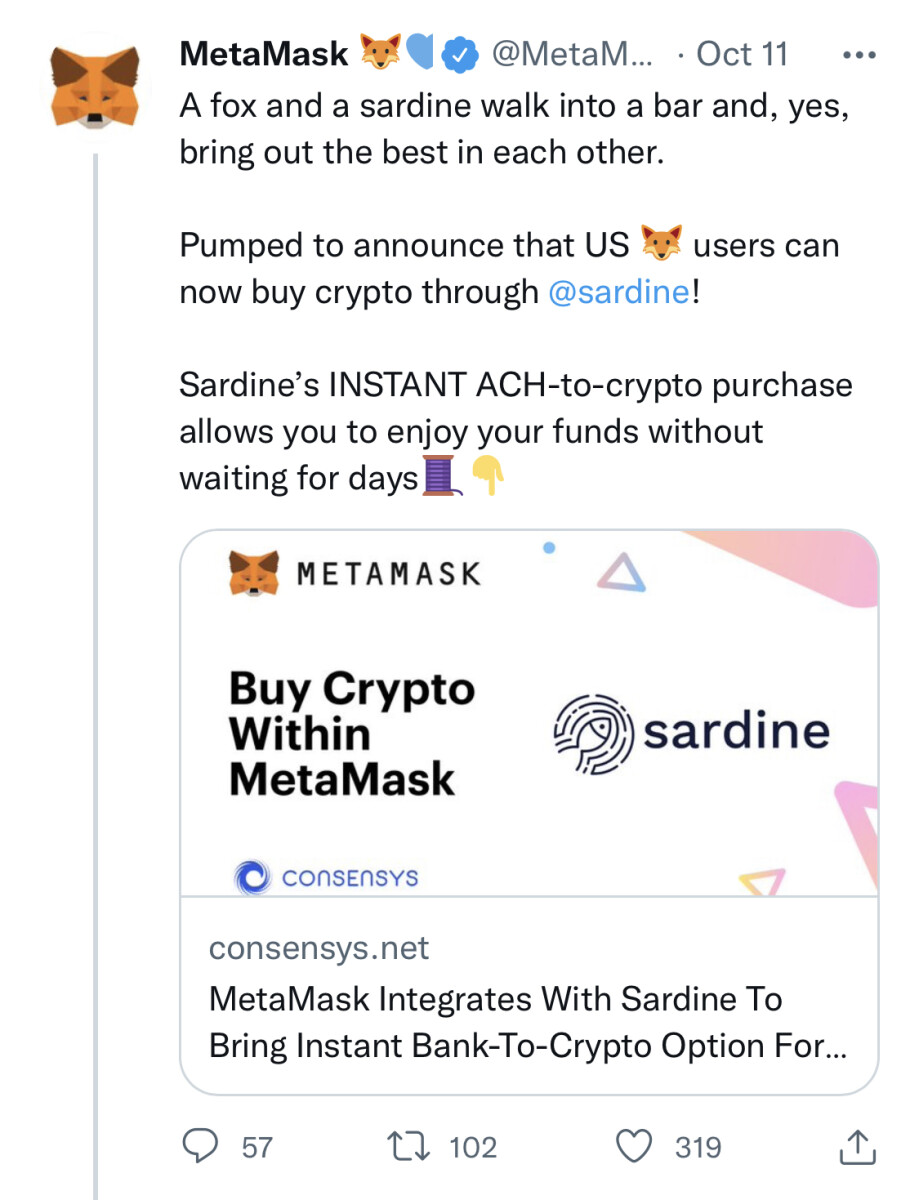Click the @MetaM... handle
This screenshot has width=919, height=1200.
click(571, 54)
